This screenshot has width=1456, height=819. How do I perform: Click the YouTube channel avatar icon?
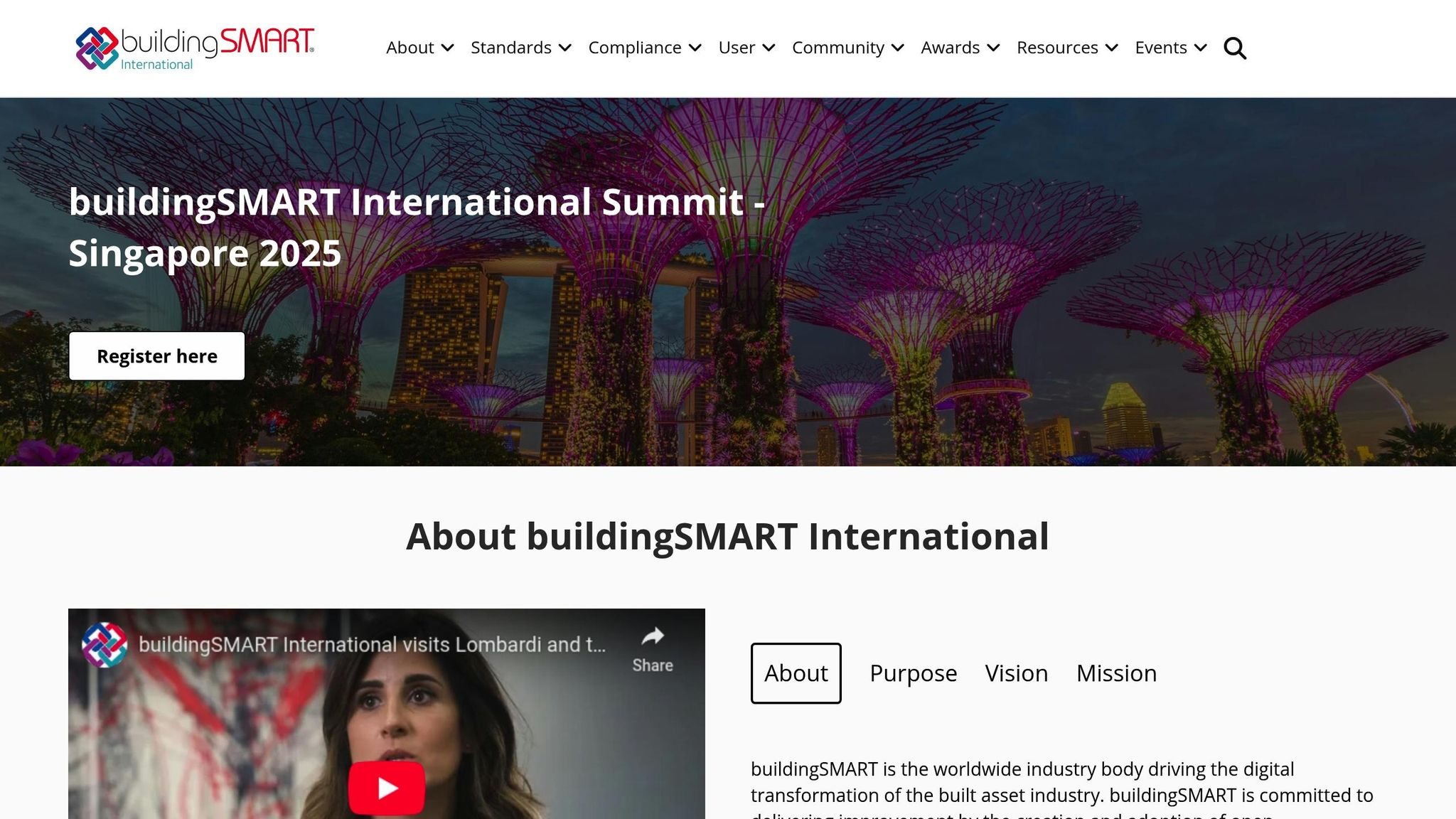click(x=105, y=645)
